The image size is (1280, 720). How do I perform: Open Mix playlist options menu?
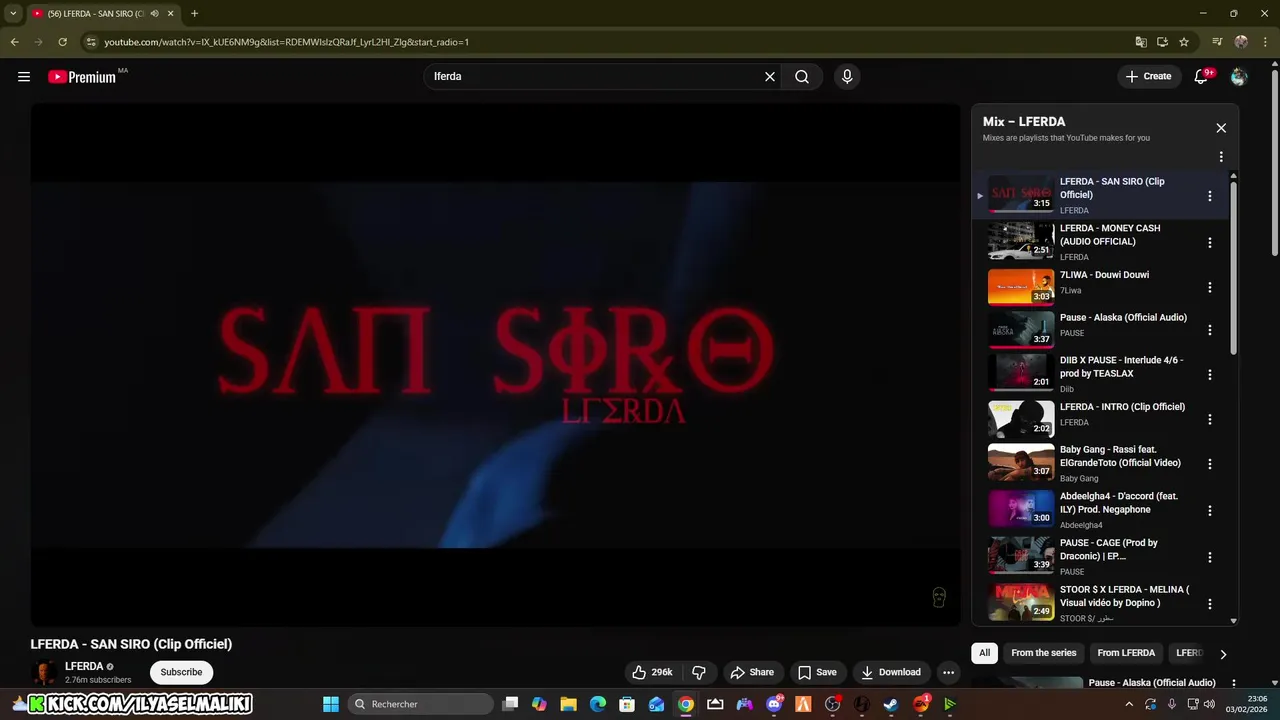pyautogui.click(x=1221, y=157)
